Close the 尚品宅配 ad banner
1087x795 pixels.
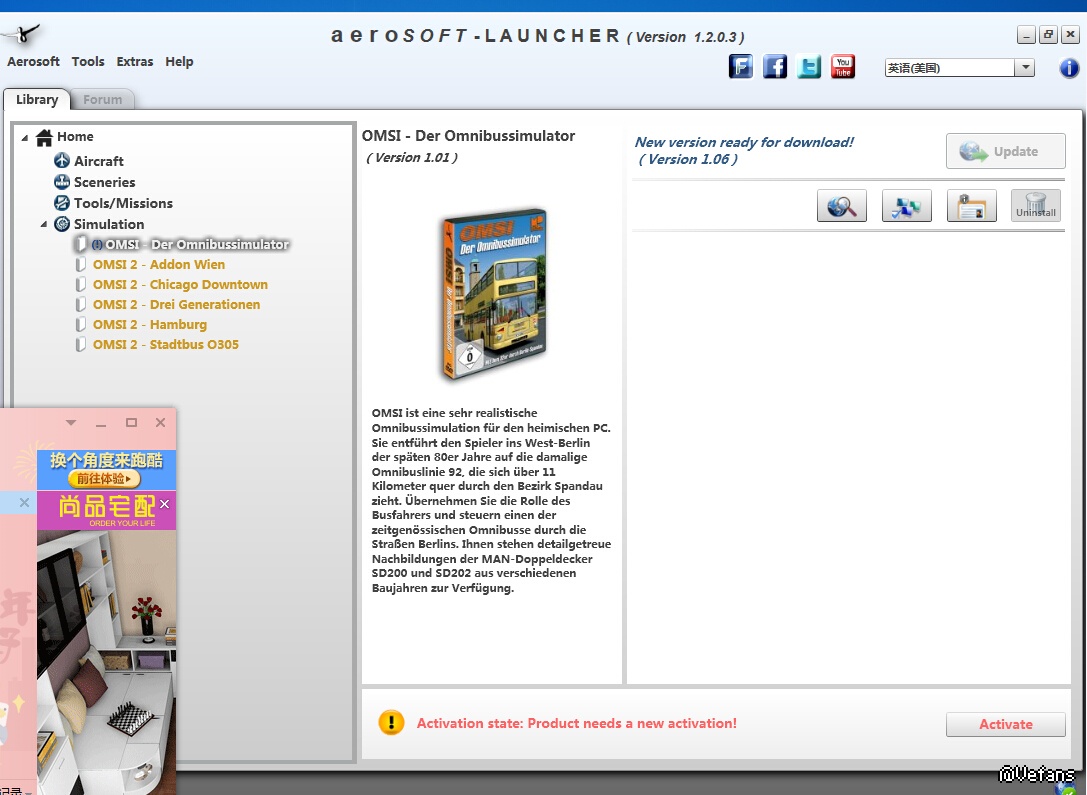164,504
